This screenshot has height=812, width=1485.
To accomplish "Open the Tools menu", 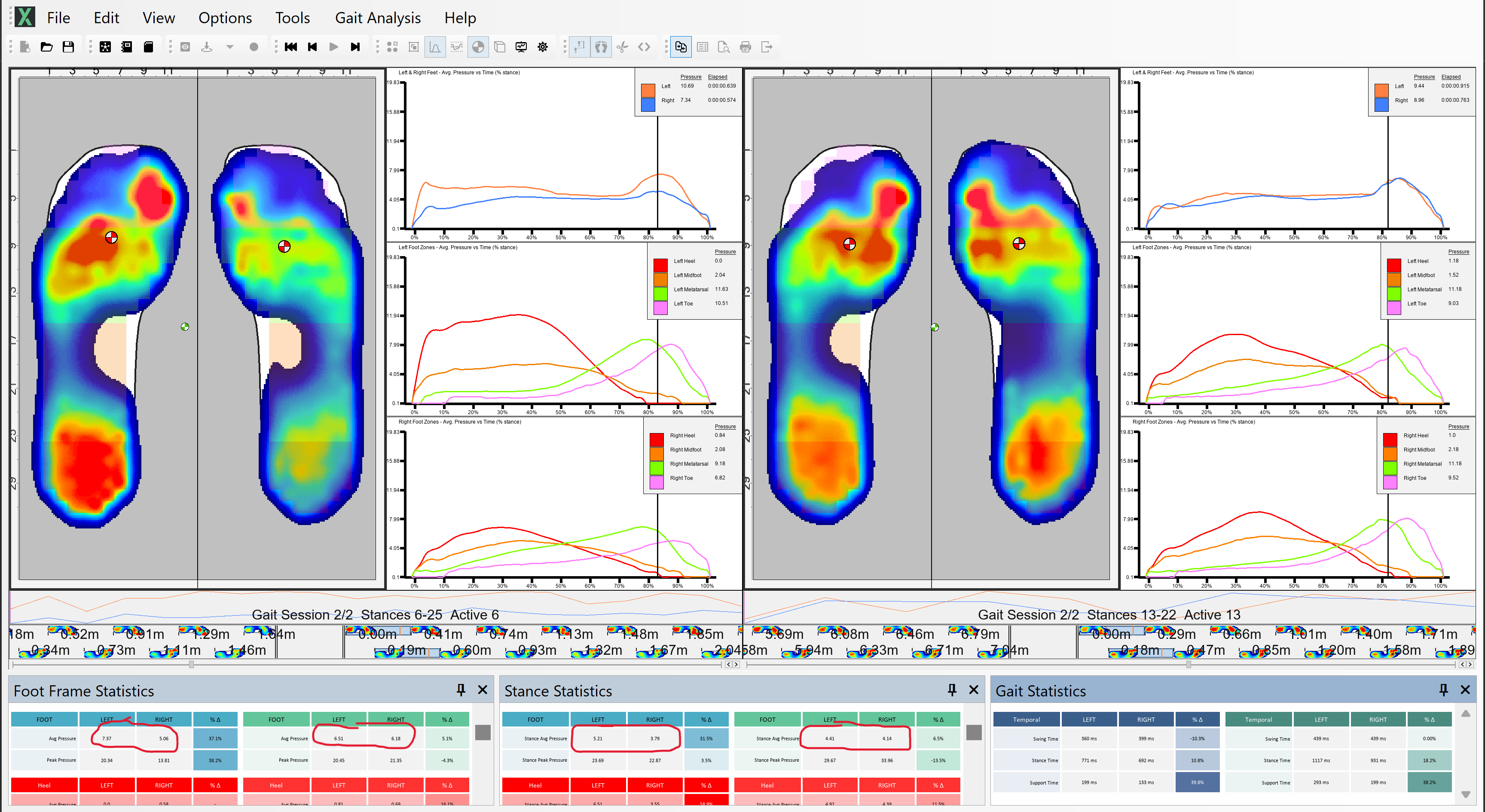I will coord(292,17).
